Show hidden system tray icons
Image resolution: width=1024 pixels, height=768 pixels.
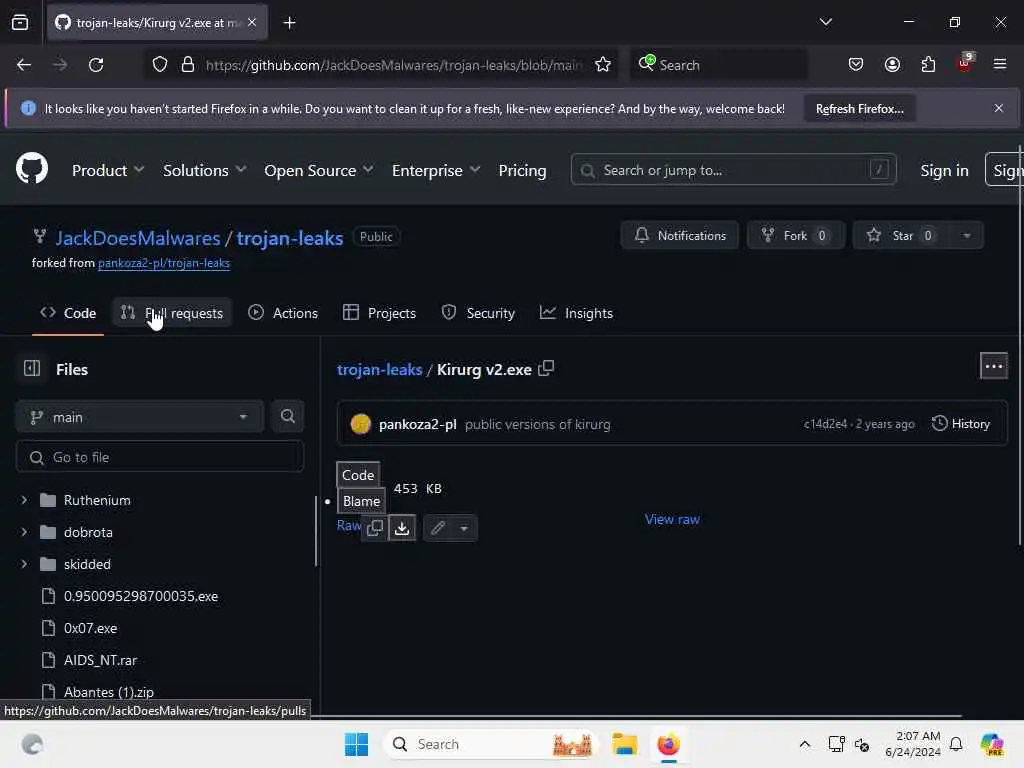805,744
